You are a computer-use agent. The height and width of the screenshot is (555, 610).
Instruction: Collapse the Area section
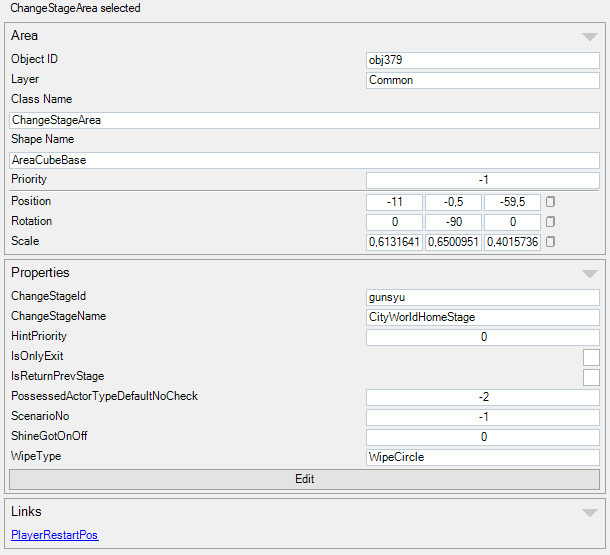point(589,37)
